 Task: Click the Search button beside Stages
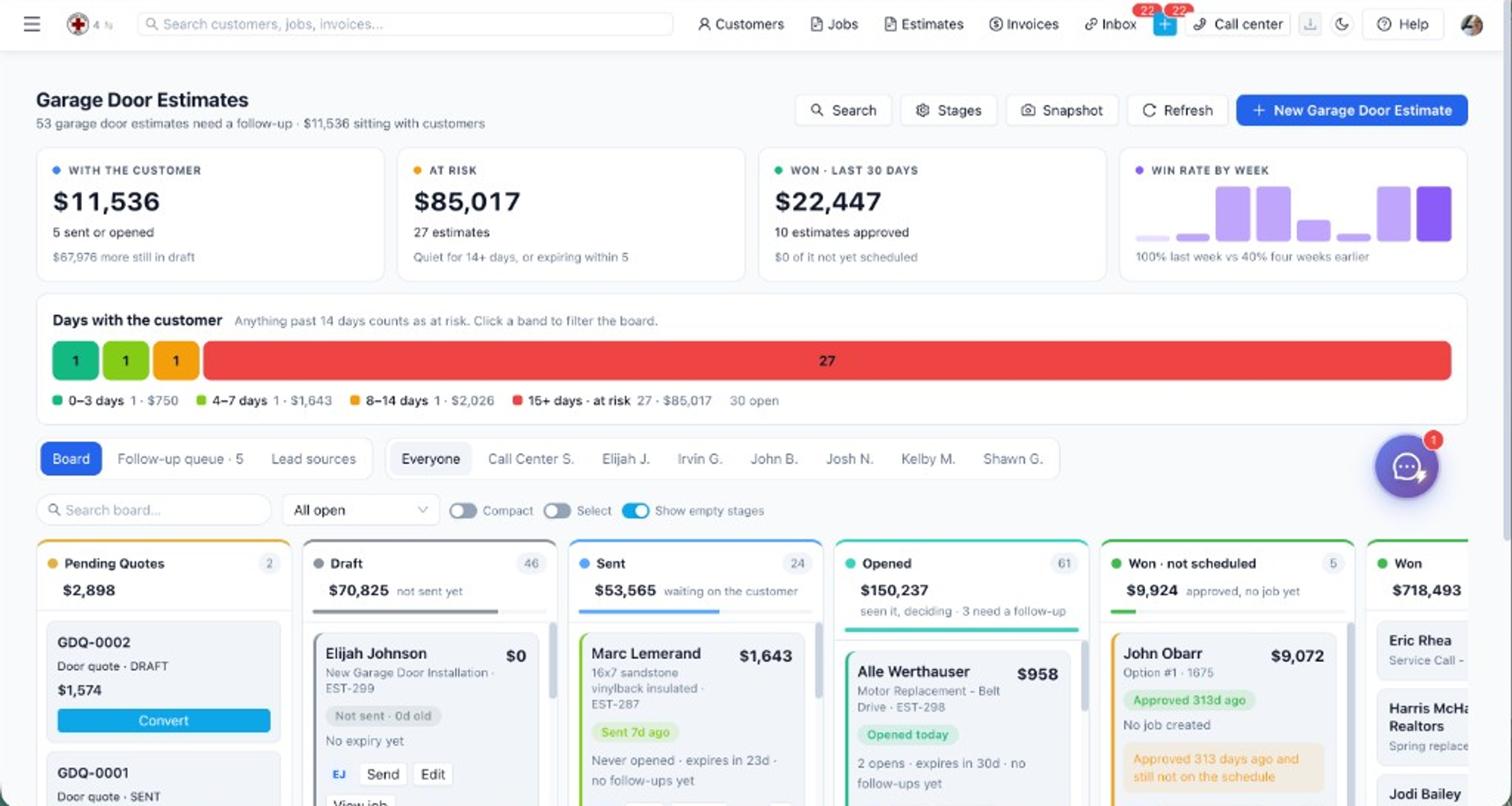tap(843, 110)
